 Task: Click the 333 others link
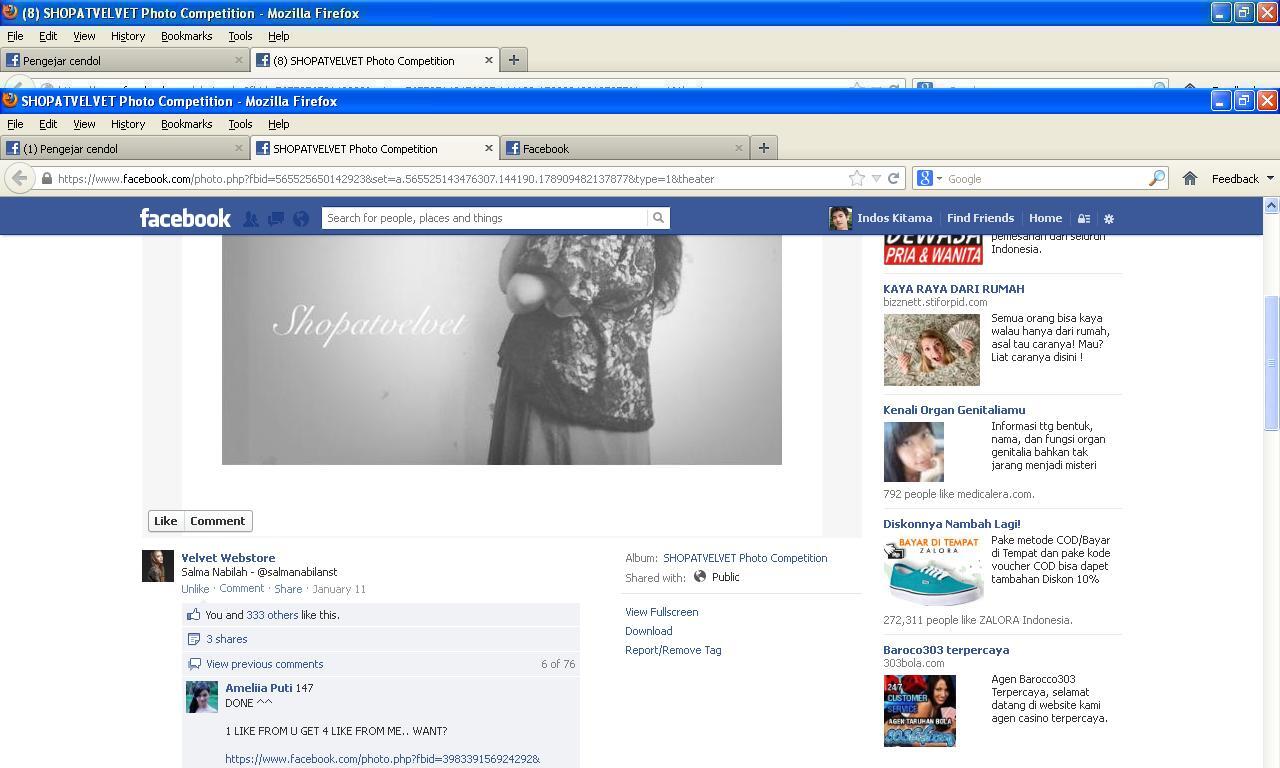tap(272, 615)
